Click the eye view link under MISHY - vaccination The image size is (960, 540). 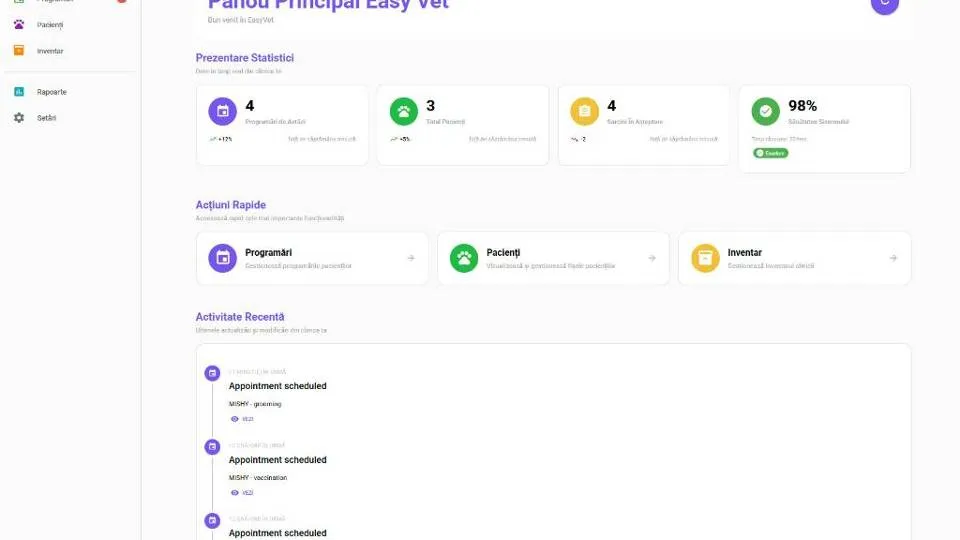(x=242, y=493)
